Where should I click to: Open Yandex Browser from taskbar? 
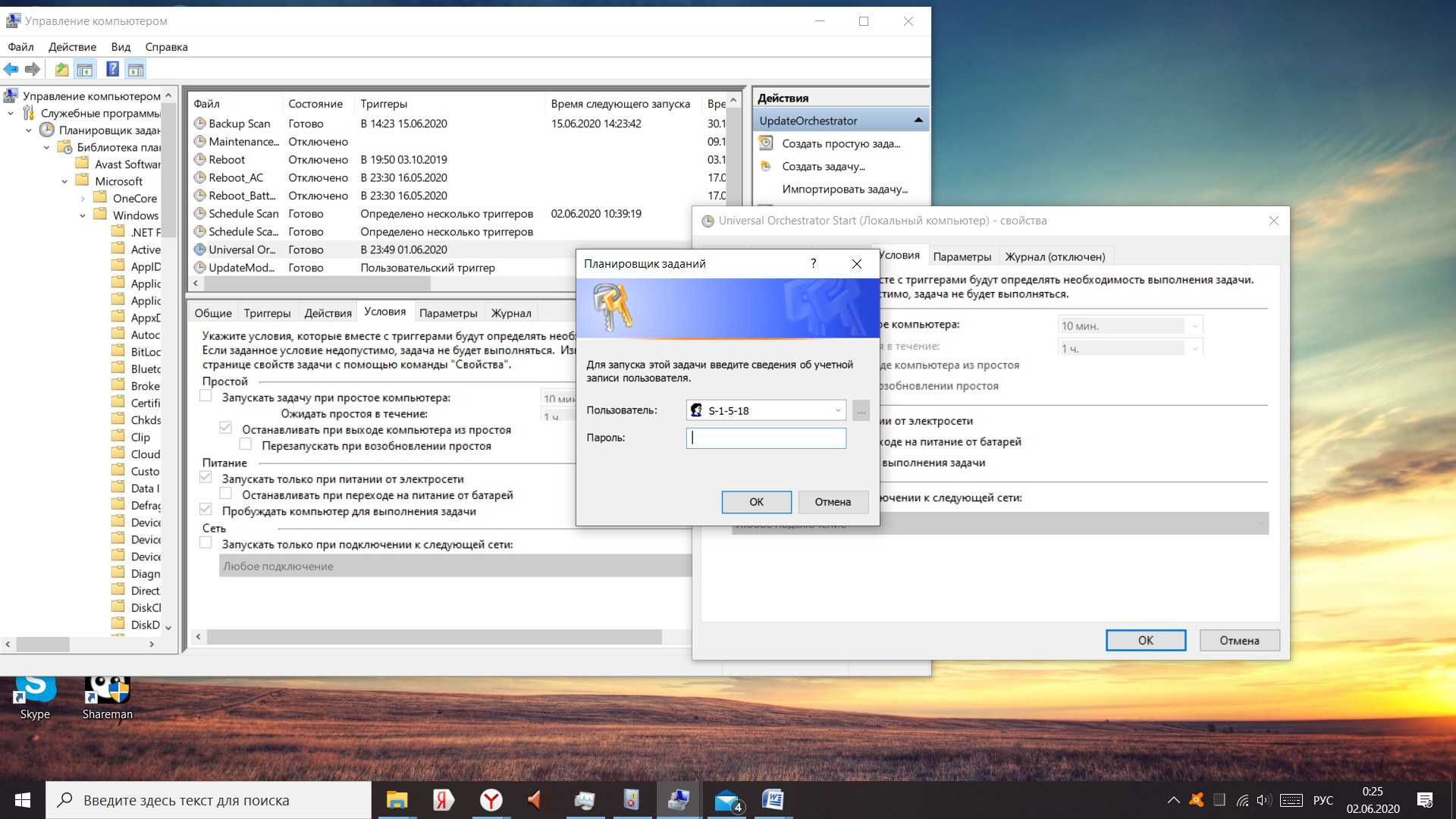(x=491, y=800)
